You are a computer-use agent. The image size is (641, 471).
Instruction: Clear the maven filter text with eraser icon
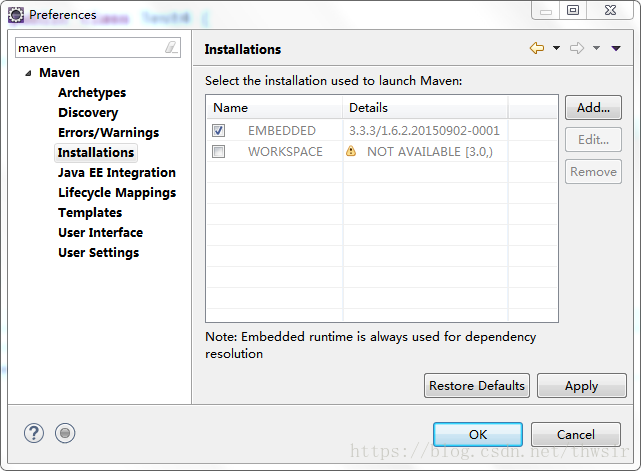[x=171, y=47]
